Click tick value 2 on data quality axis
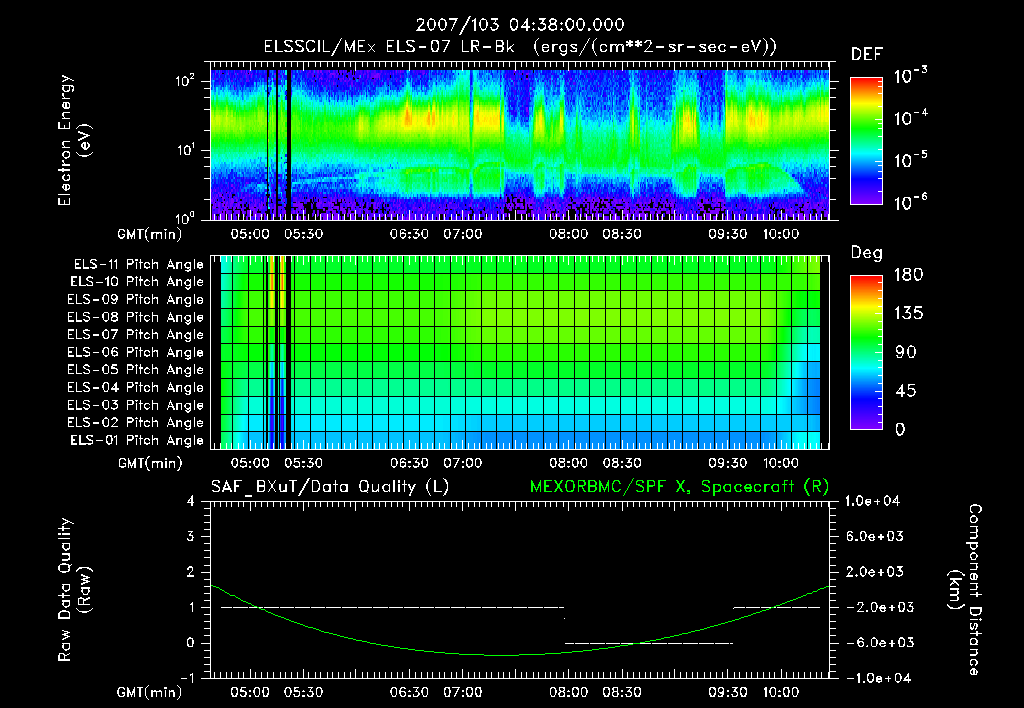 click(191, 572)
